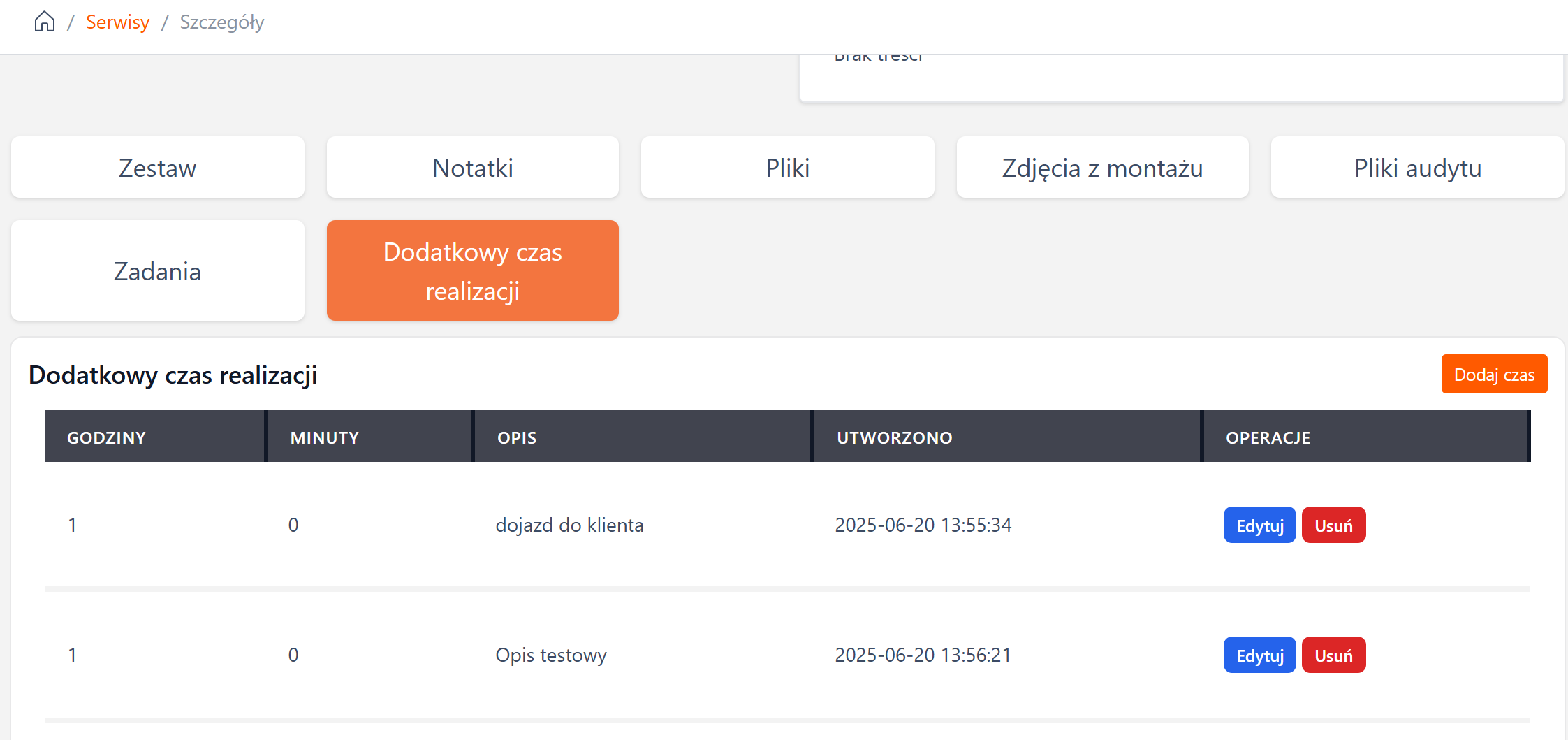Go to the Pliki audytu tab
This screenshot has height=740, width=1568.
click(1417, 168)
